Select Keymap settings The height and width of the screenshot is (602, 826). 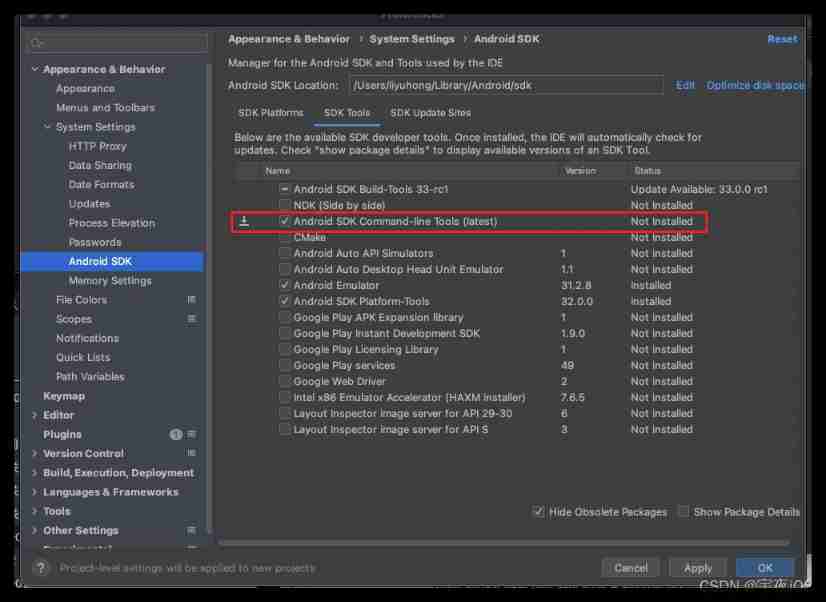click(x=64, y=396)
